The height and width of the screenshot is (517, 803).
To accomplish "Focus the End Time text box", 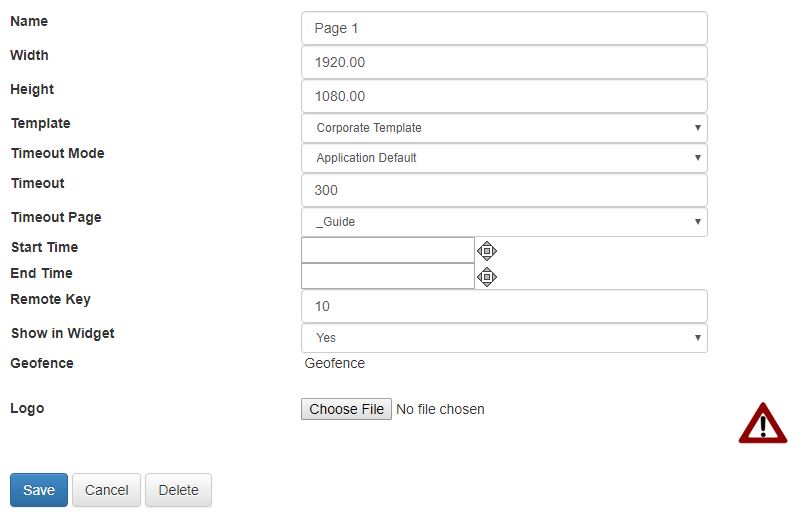I will 388,276.
